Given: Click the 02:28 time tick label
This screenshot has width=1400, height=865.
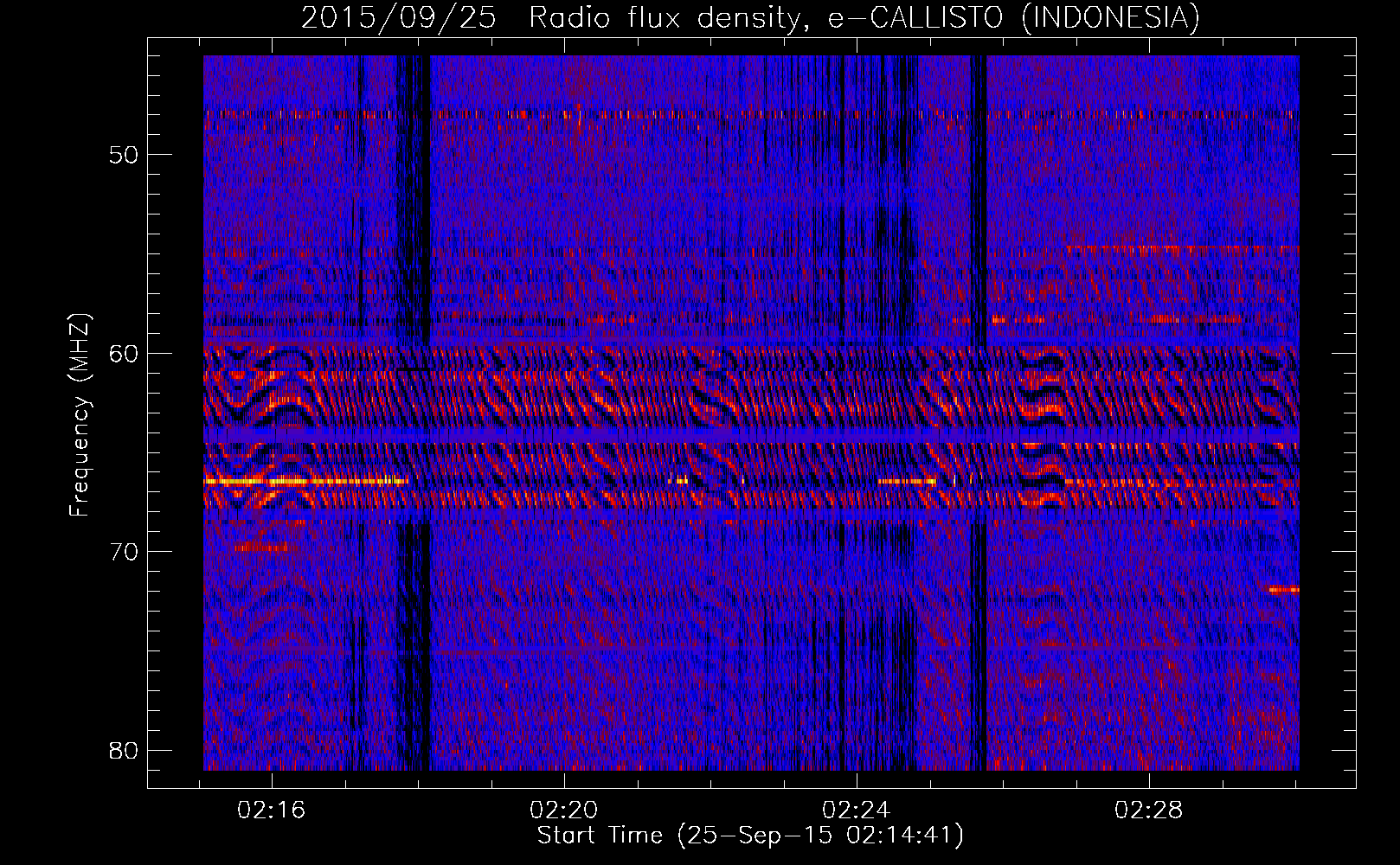Looking at the screenshot, I should [1148, 811].
